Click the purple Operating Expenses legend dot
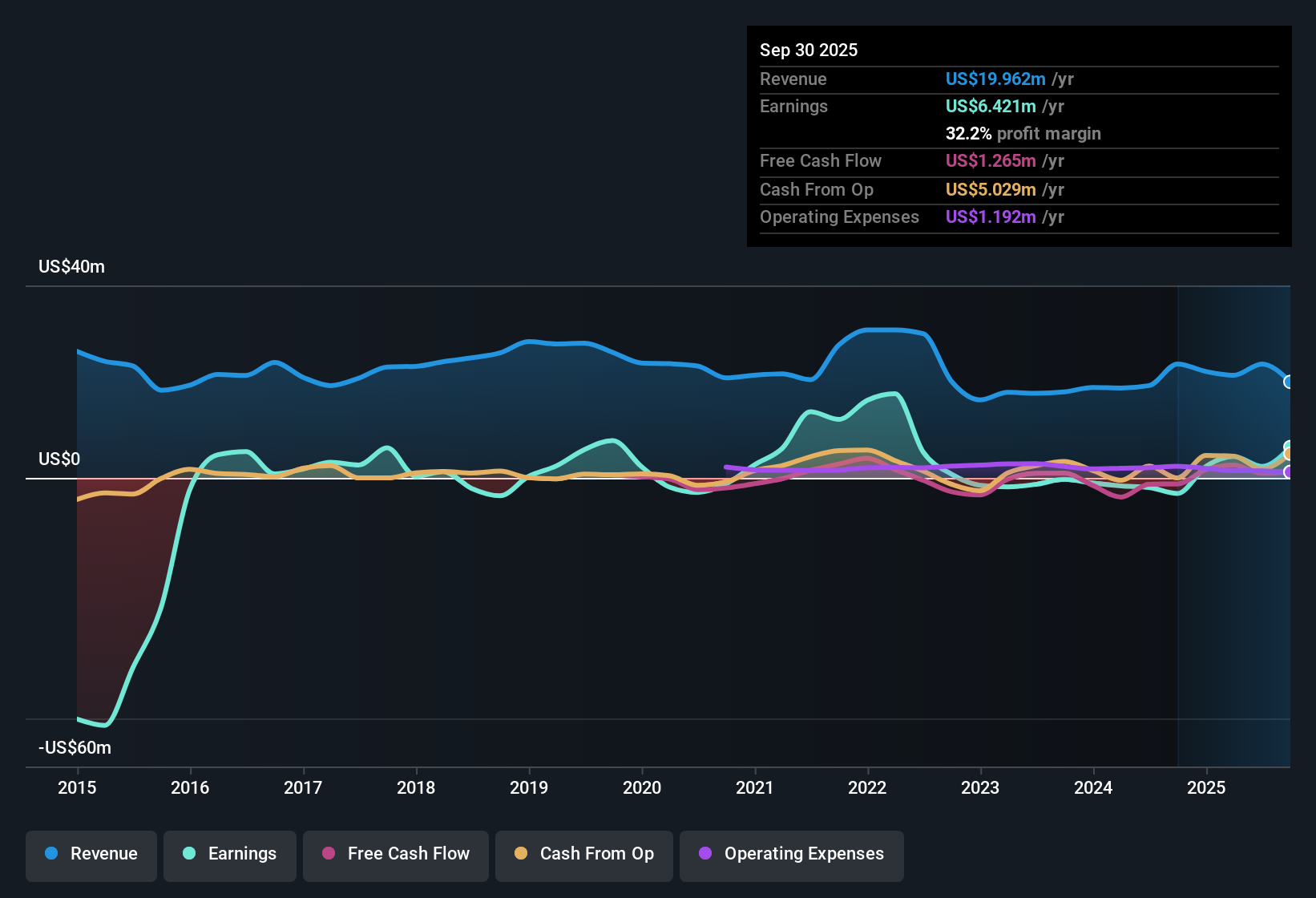 (x=704, y=854)
